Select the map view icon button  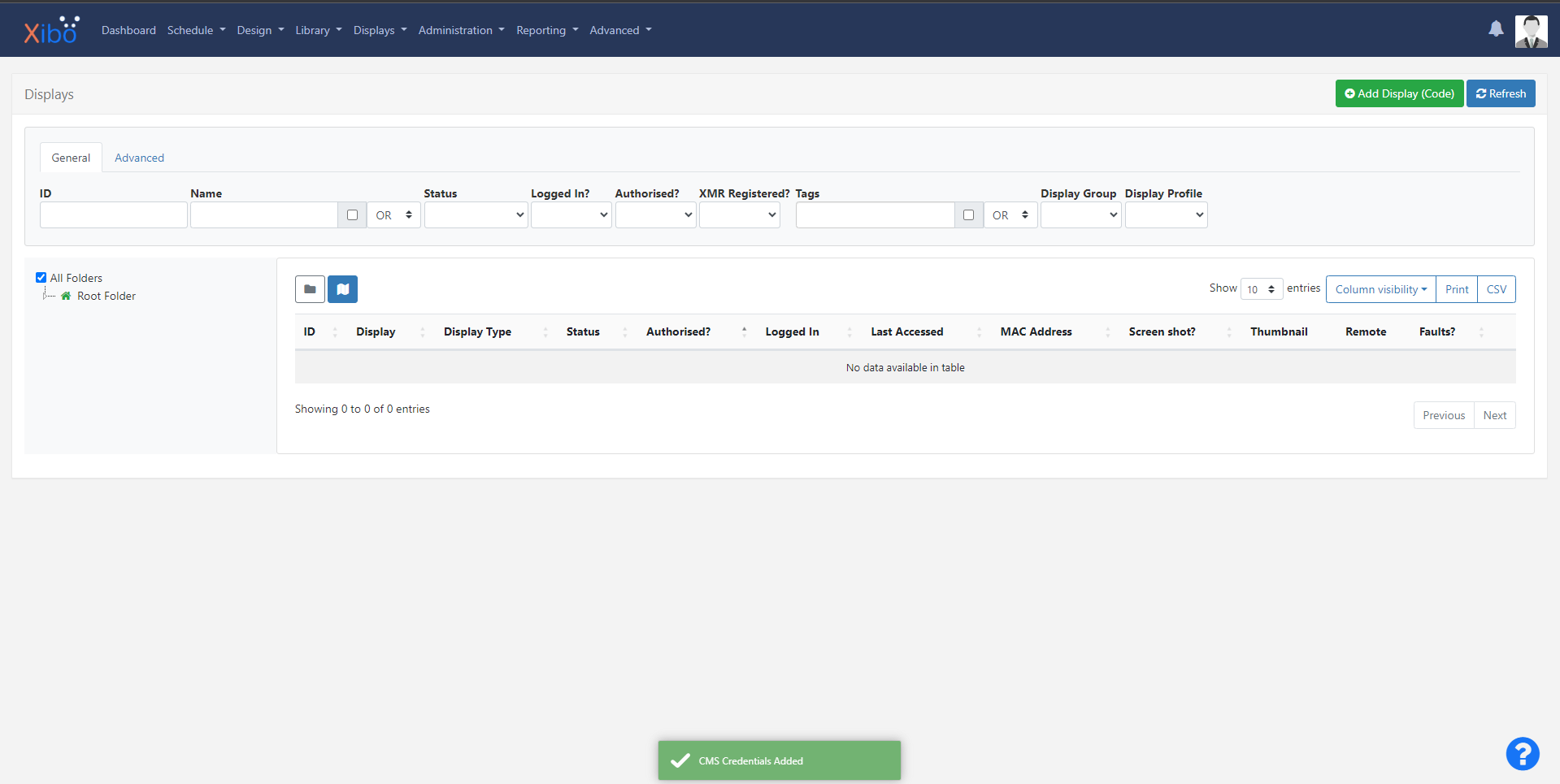[342, 288]
